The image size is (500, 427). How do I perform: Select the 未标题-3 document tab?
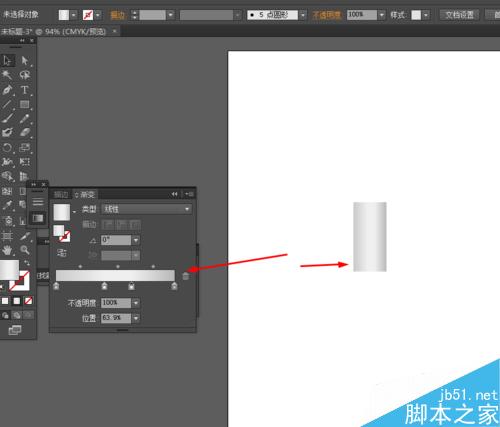point(53,32)
